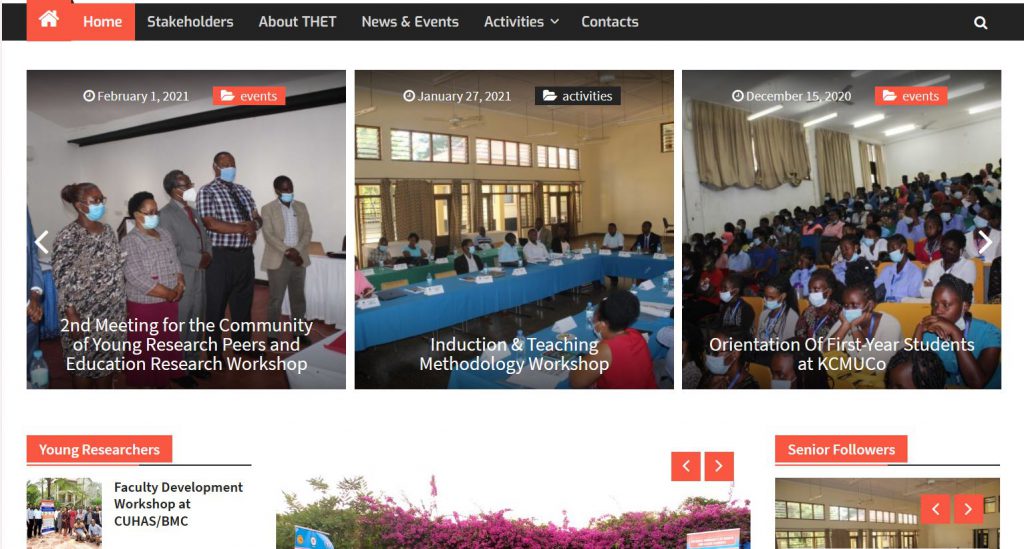Open the Contacts page
This screenshot has width=1024, height=549.
point(610,22)
